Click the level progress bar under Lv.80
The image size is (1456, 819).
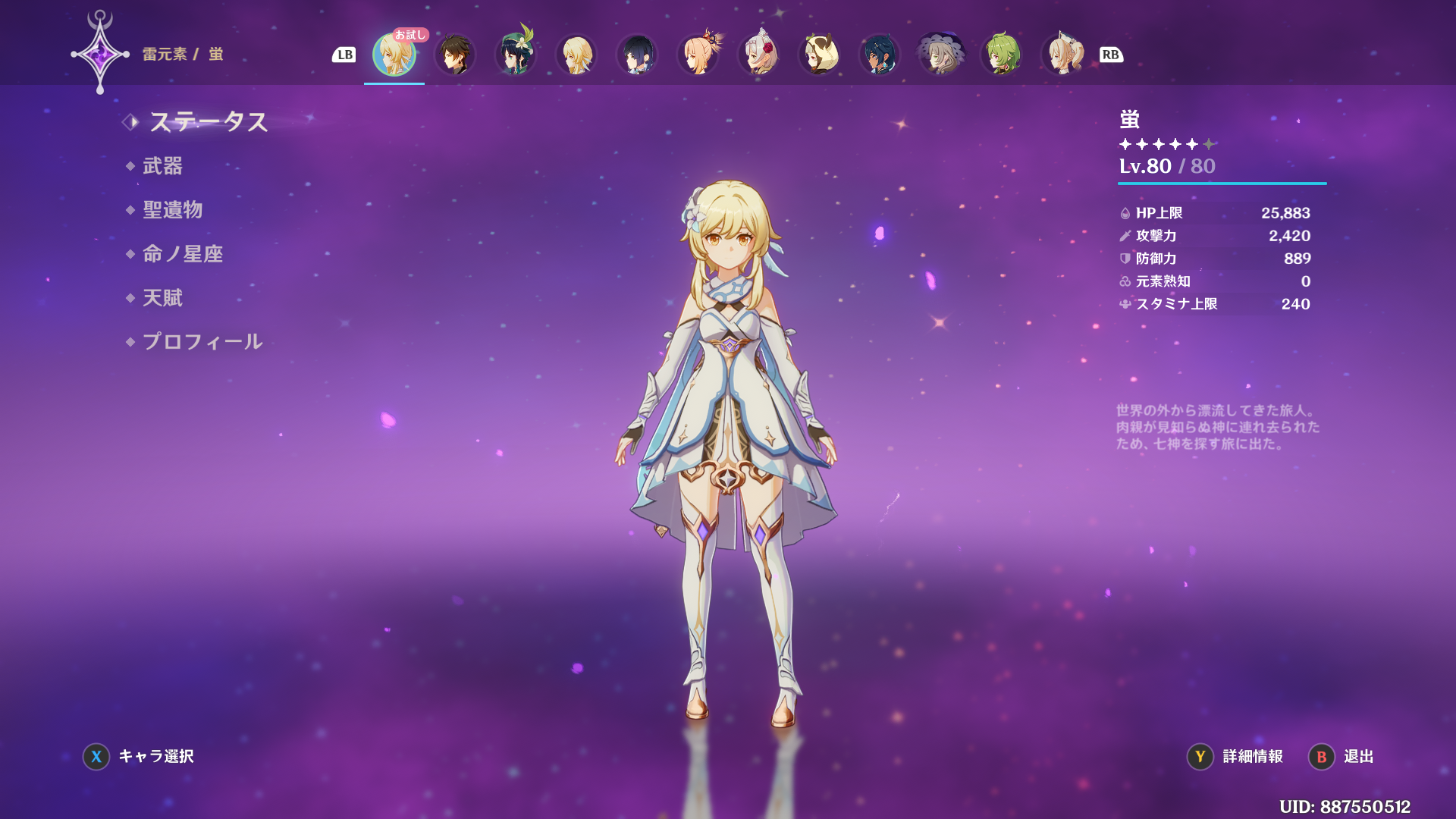(1222, 184)
